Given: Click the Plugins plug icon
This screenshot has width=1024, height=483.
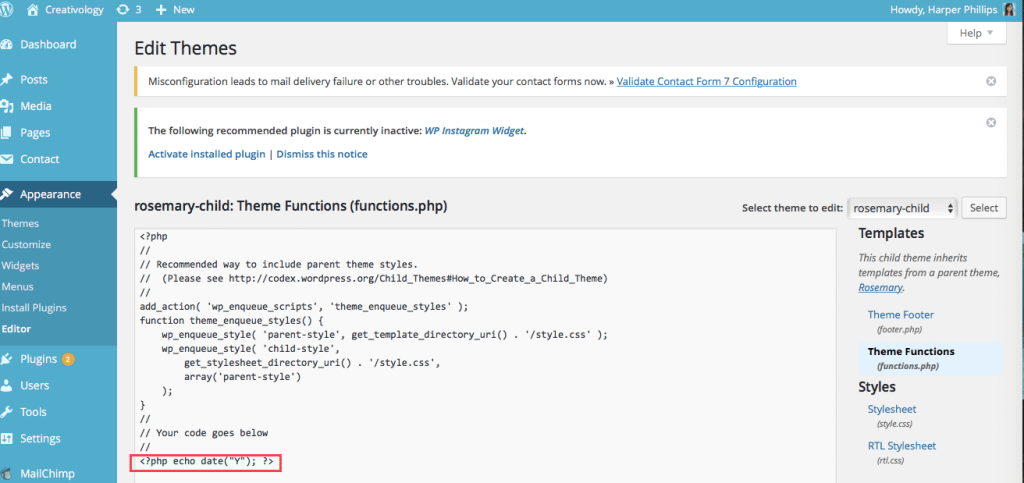Looking at the screenshot, I should (x=7, y=359).
